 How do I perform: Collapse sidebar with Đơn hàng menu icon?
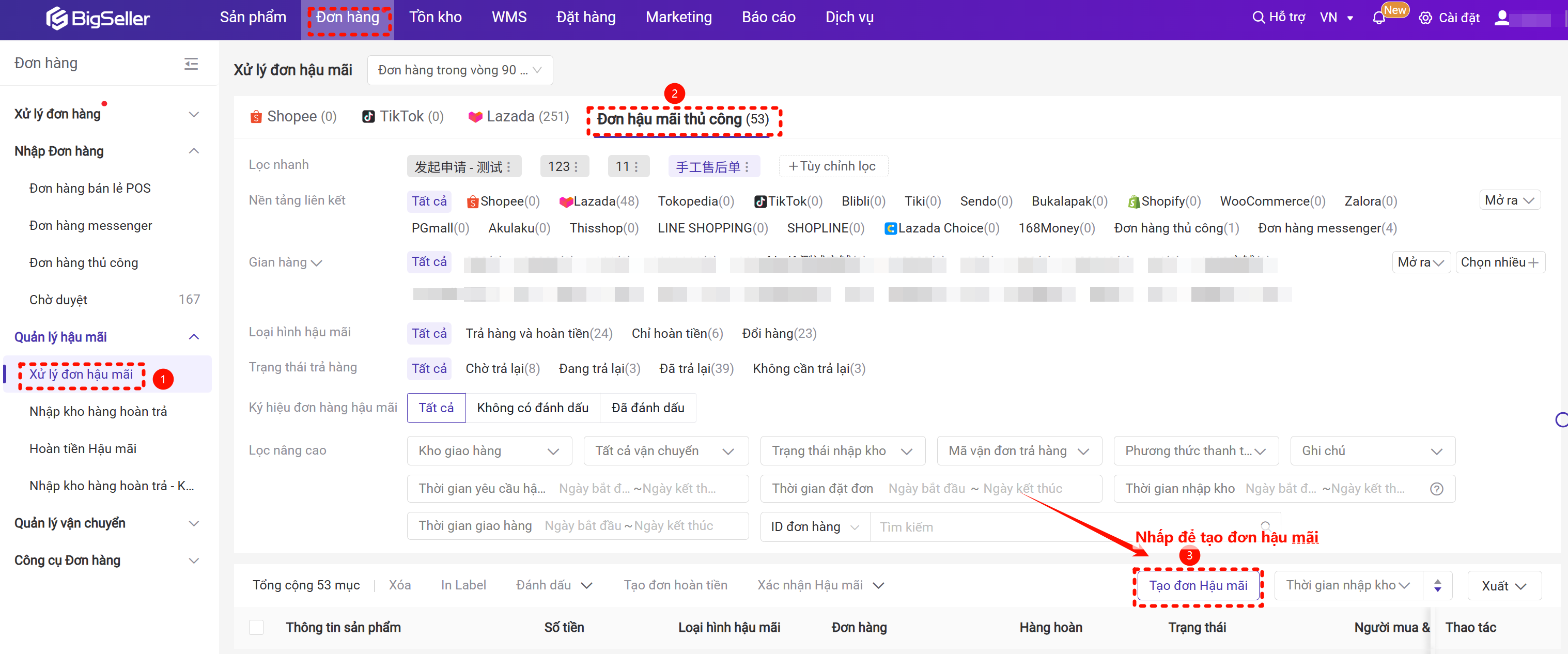point(191,63)
